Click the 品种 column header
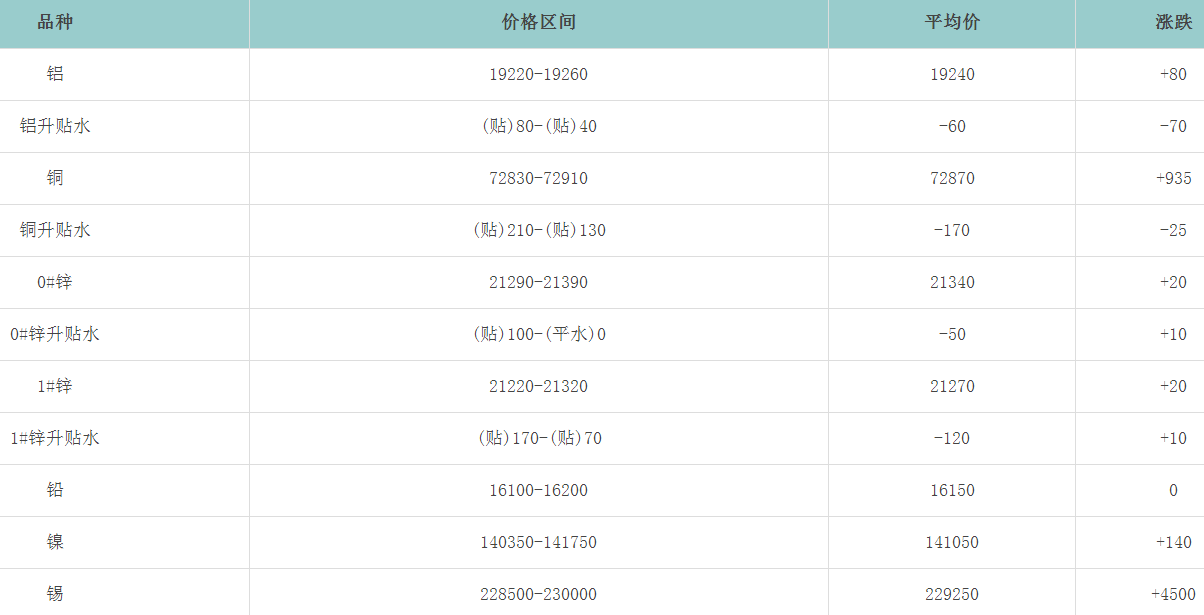 point(55,23)
